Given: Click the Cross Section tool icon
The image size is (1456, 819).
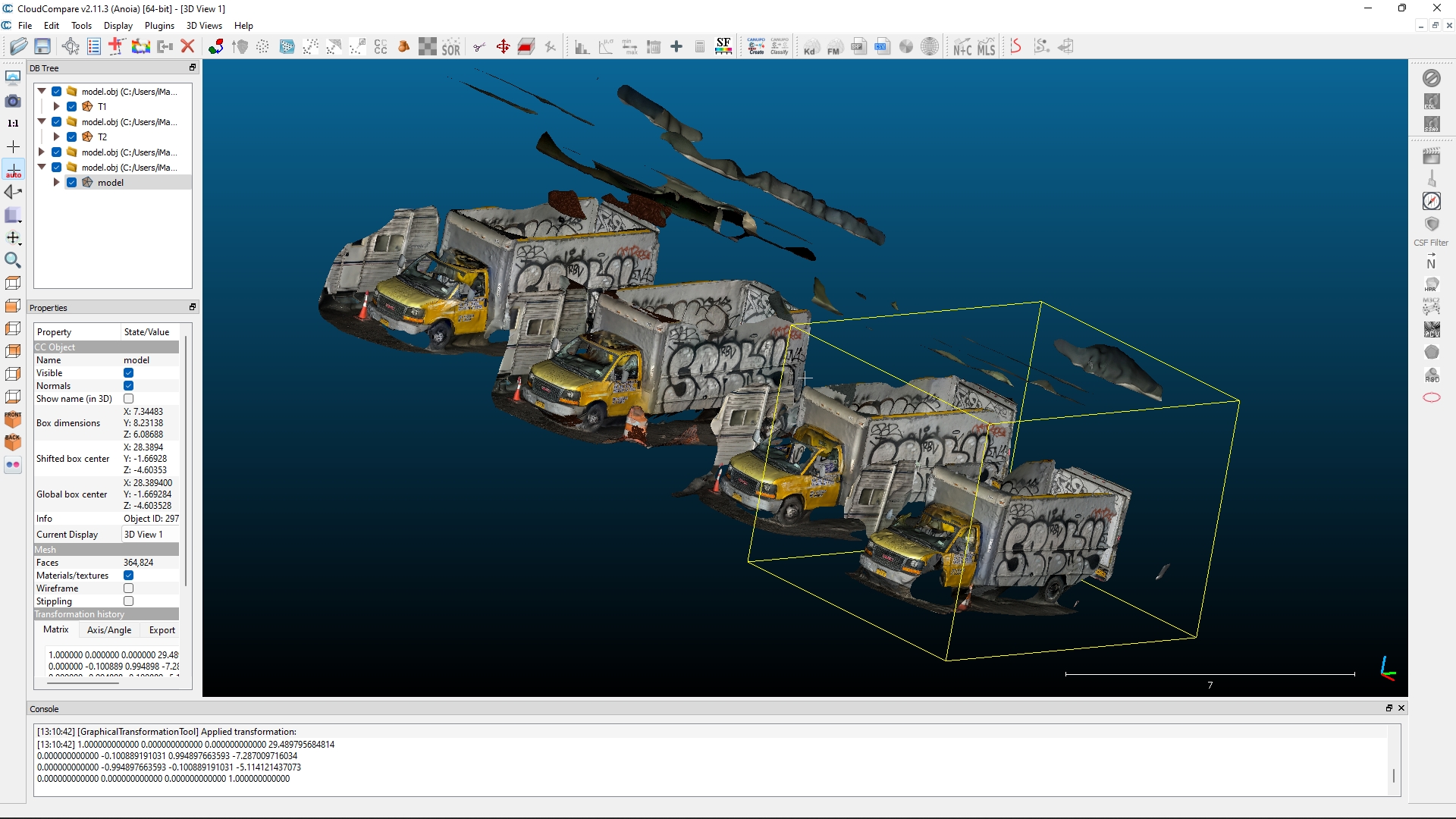Looking at the screenshot, I should click(x=526, y=46).
